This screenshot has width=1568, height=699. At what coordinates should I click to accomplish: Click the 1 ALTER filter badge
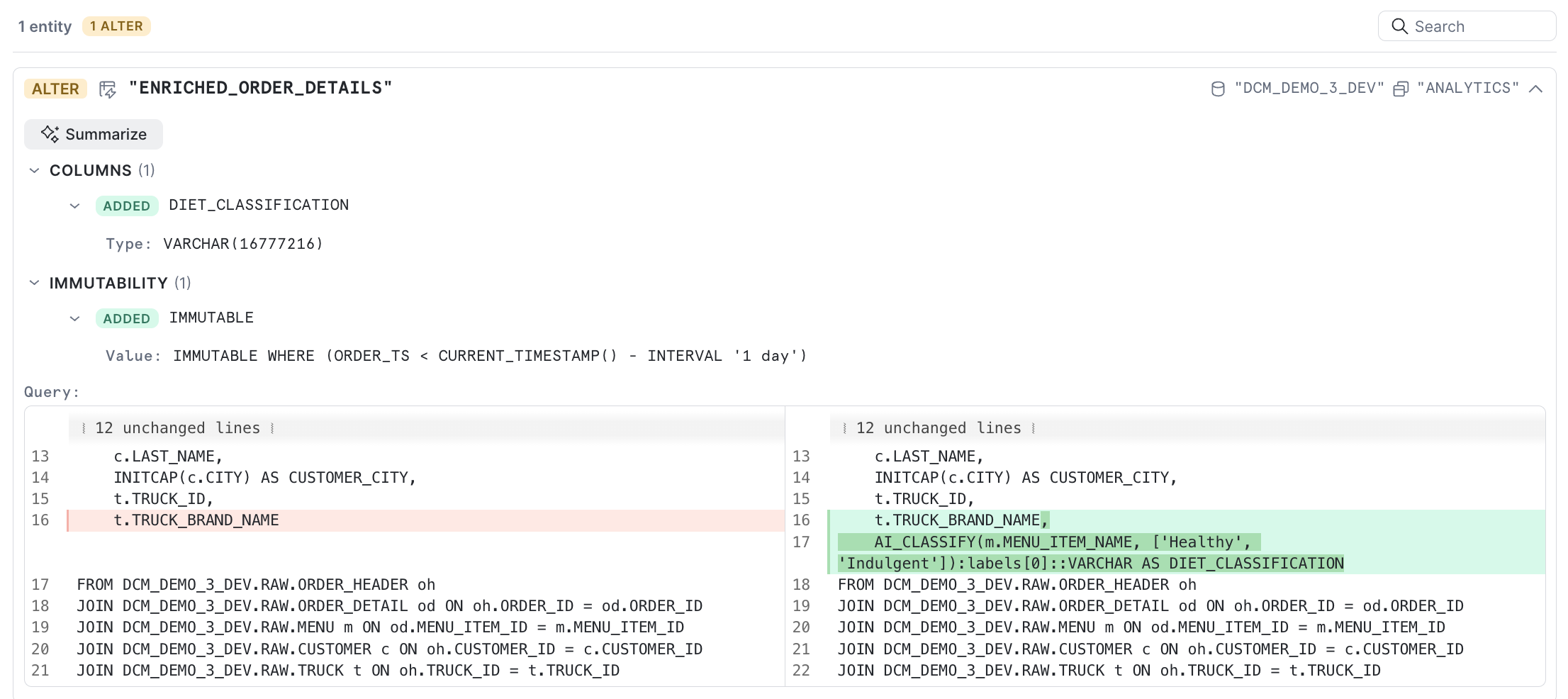117,26
